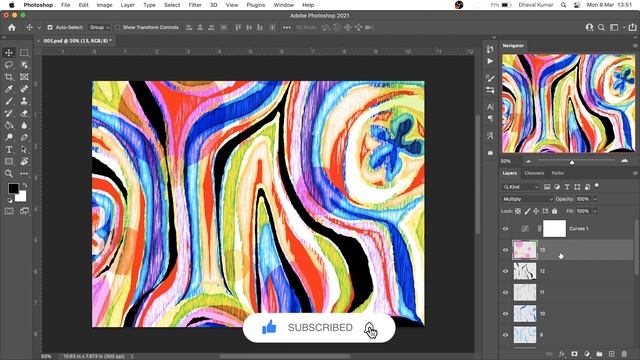This screenshot has width=640, height=360.
Task: Open the Multiply blend mode dropdown
Action: coord(527,199)
